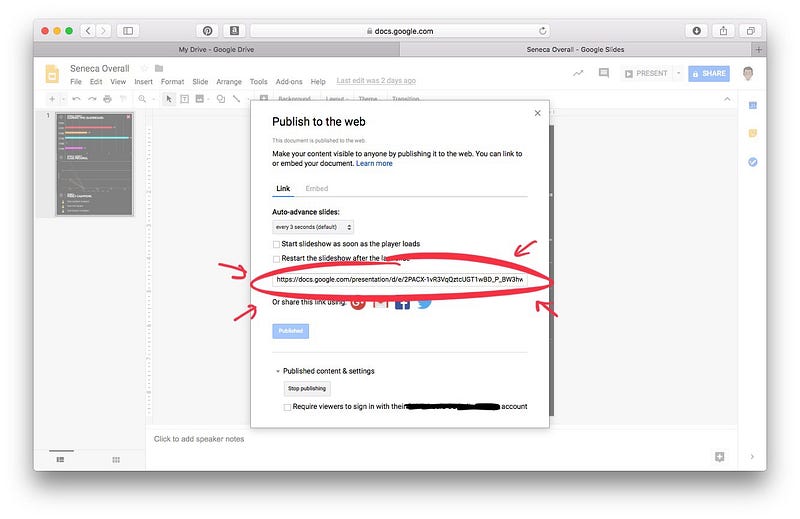This screenshot has width=800, height=519.
Task: Collapse the menus with the up chevron
Action: [x=727, y=99]
